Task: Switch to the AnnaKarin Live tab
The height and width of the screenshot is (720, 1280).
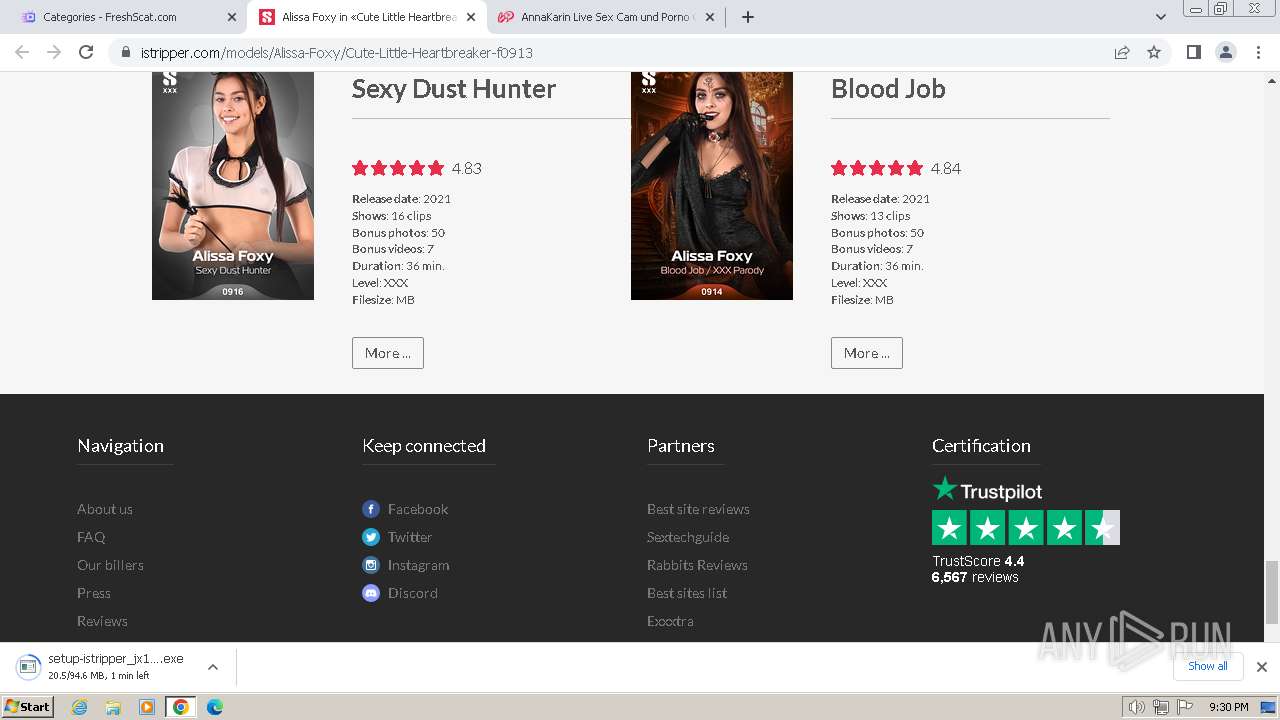Action: click(605, 17)
